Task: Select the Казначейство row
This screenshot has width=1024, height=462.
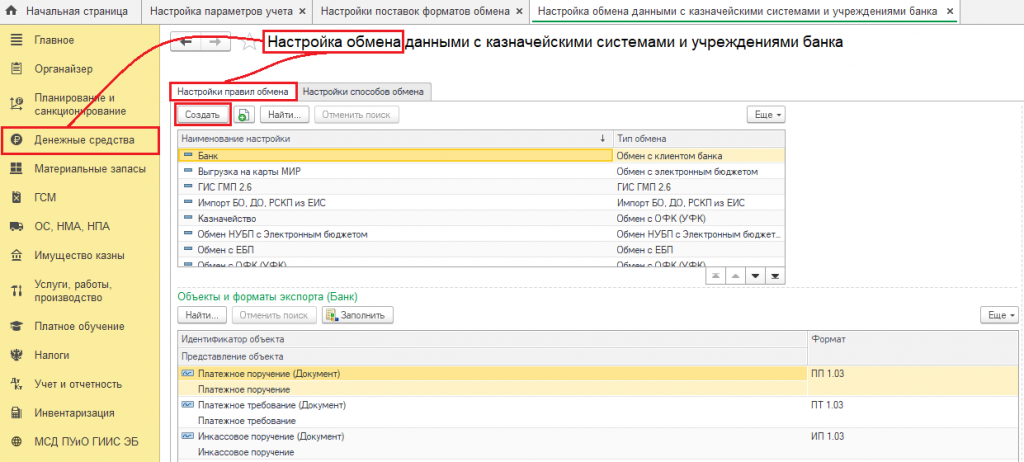Action: [481, 218]
